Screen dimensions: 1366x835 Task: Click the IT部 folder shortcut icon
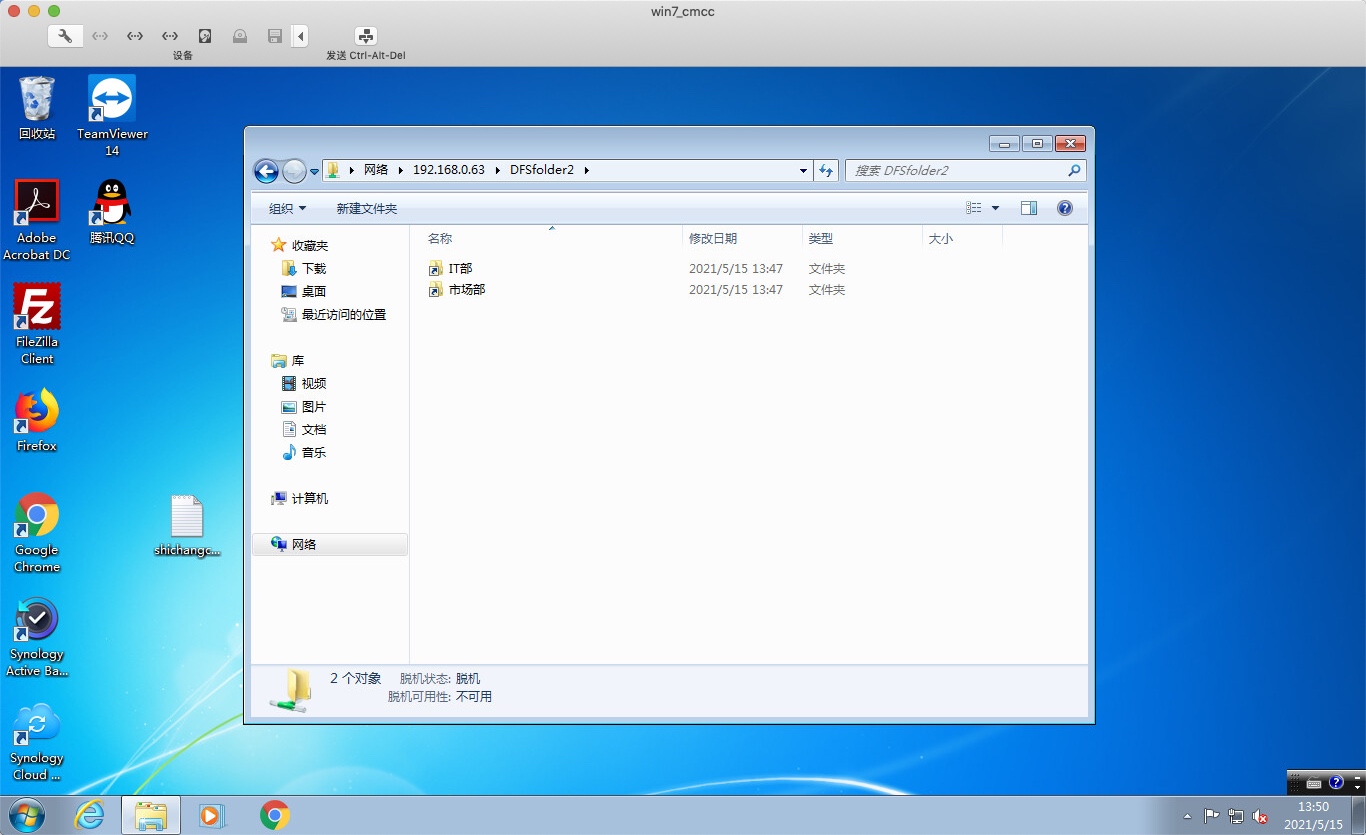pos(435,269)
